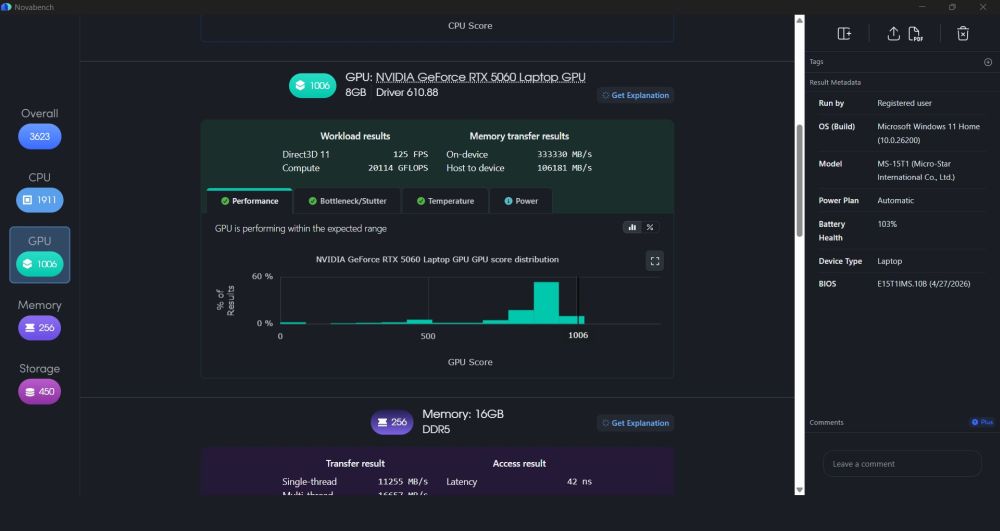Go to the CPU score 1911 badge
The height and width of the screenshot is (531, 1000).
pyautogui.click(x=40, y=200)
